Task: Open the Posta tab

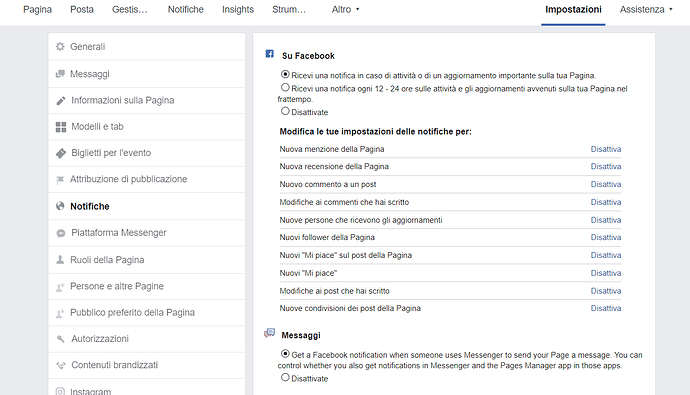Action: coord(82,9)
